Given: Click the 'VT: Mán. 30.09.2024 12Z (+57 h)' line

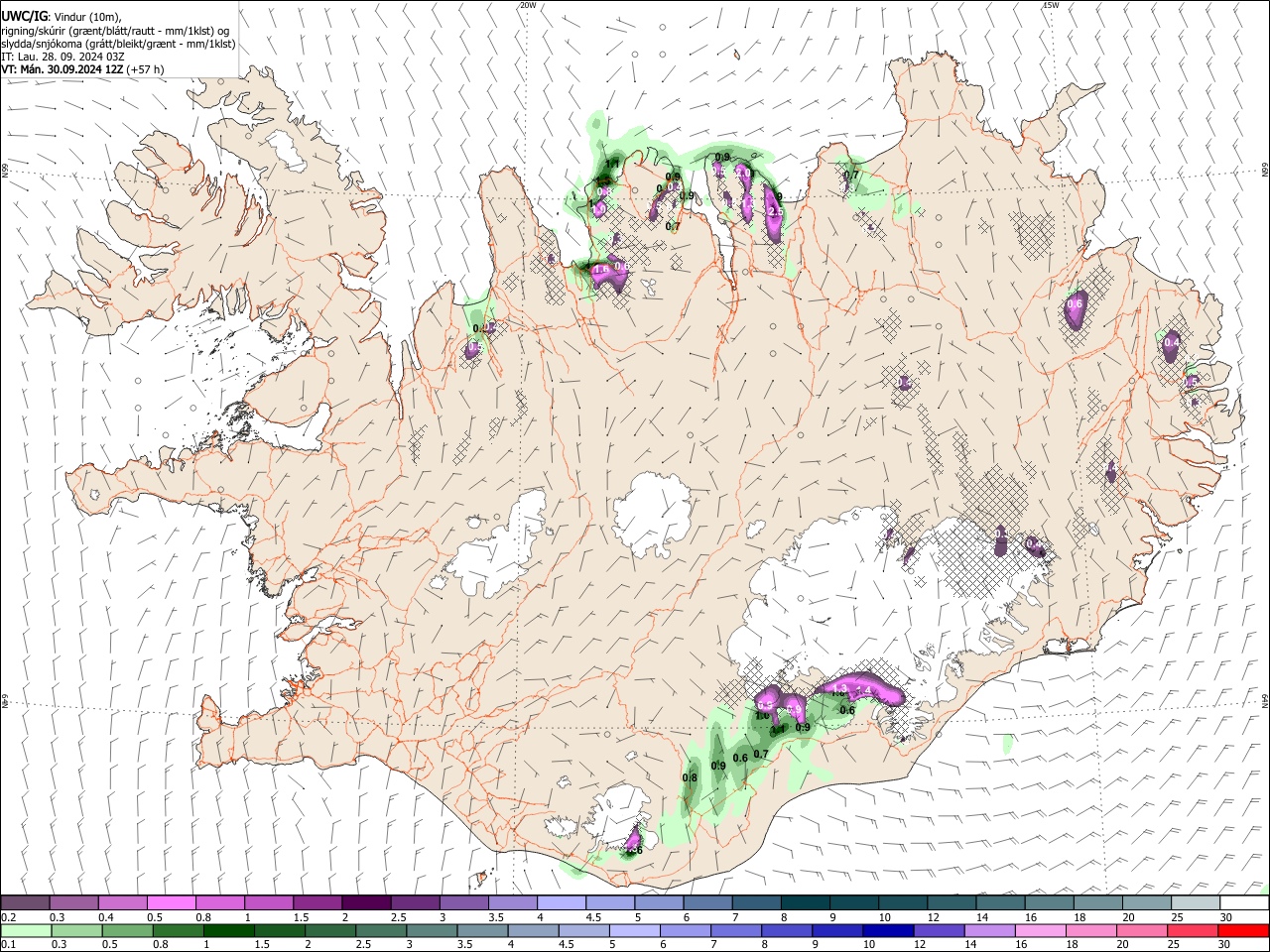Looking at the screenshot, I should (x=82, y=69).
